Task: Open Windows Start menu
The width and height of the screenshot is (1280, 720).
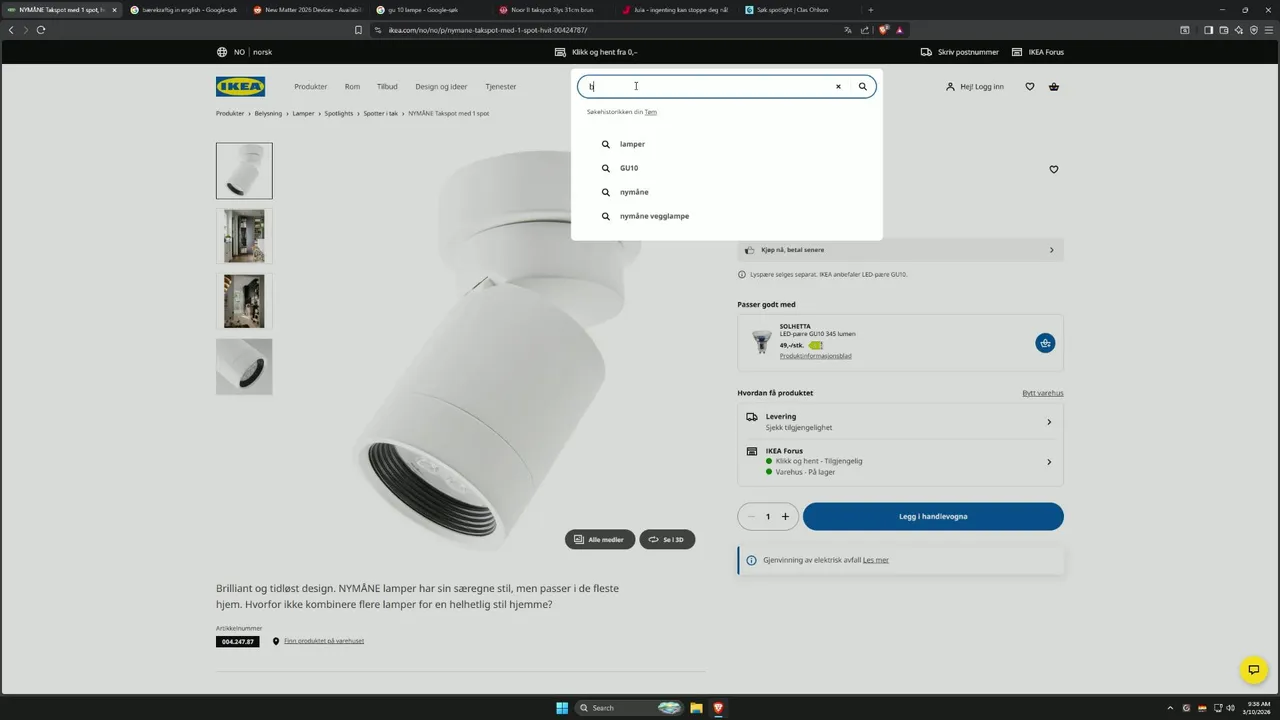Action: pyautogui.click(x=562, y=708)
